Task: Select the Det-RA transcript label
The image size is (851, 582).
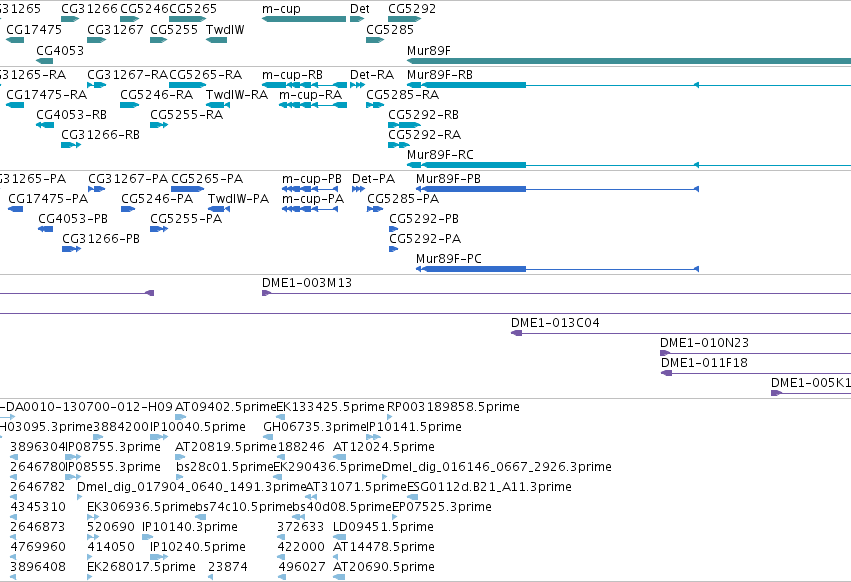Action: pyautogui.click(x=372, y=74)
